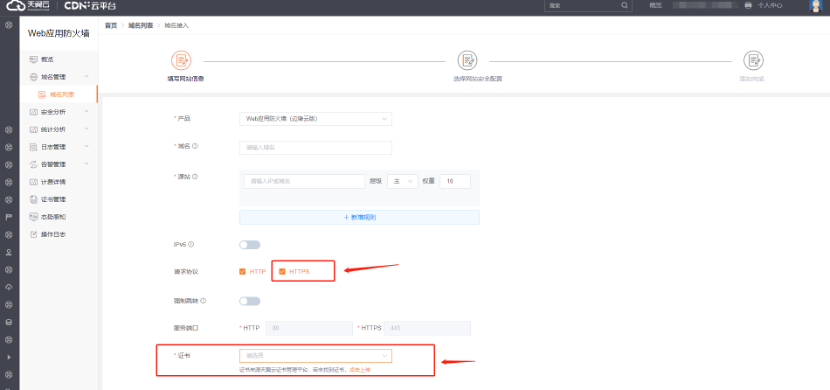Click the 证书管理 document icon
Viewport: 830px width, 390px height.
click(x=33, y=199)
